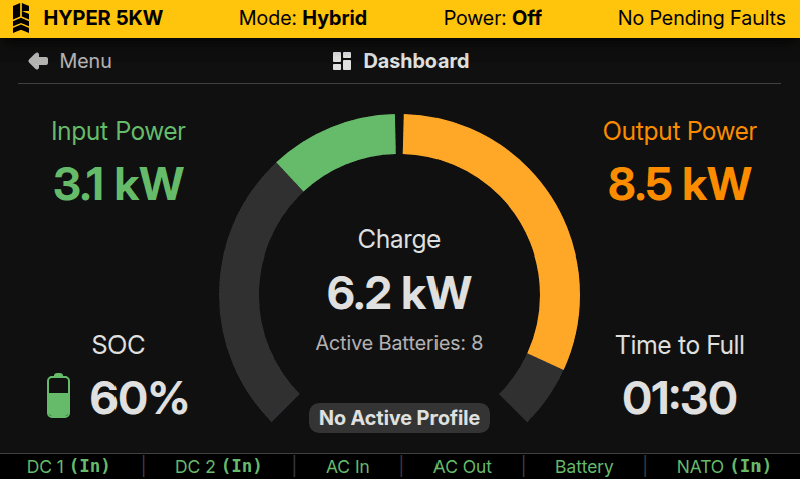Click the 3.1 kW input power value
801x480 pixels.
[118, 184]
